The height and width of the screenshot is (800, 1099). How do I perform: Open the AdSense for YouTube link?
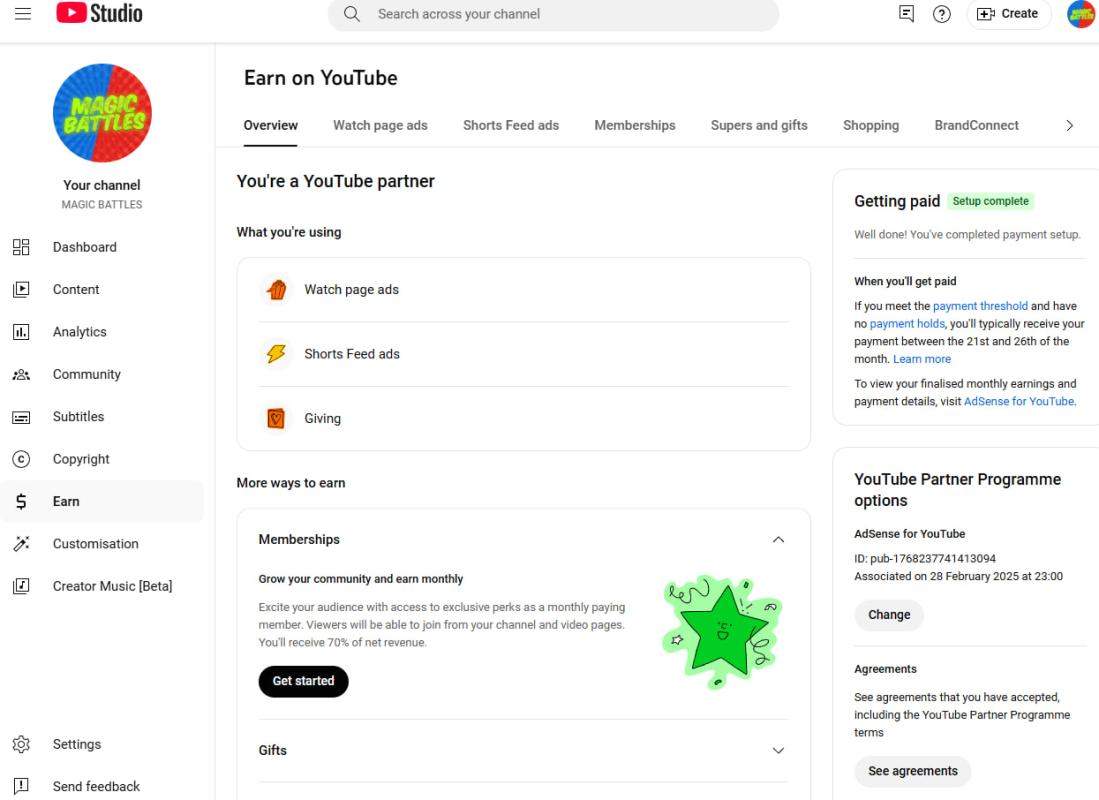1019,401
